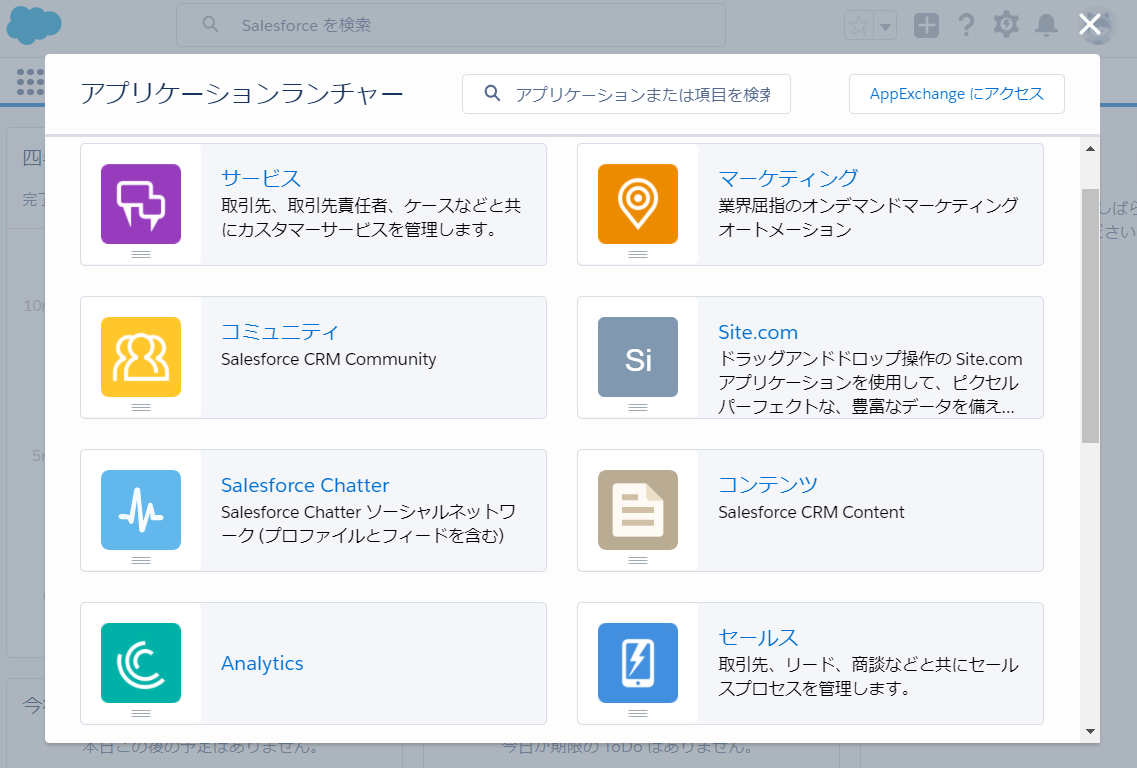Click the global actions plus icon

tap(926, 25)
